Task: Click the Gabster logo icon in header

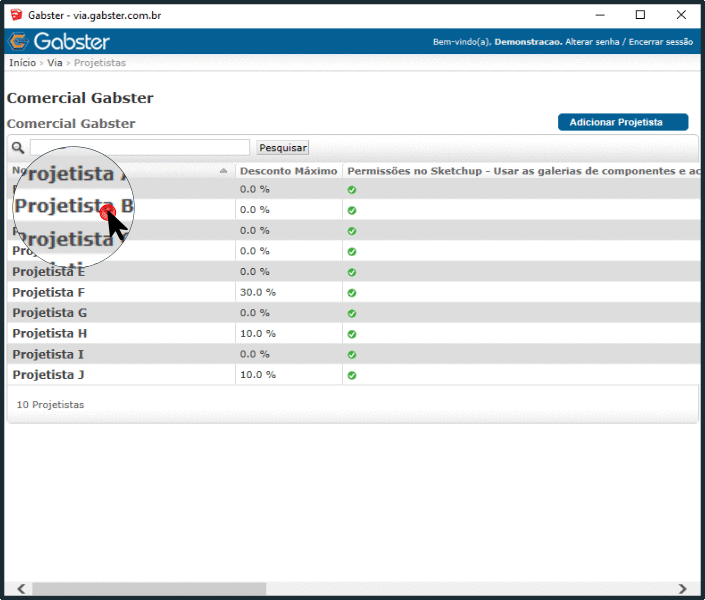Action: 18,41
